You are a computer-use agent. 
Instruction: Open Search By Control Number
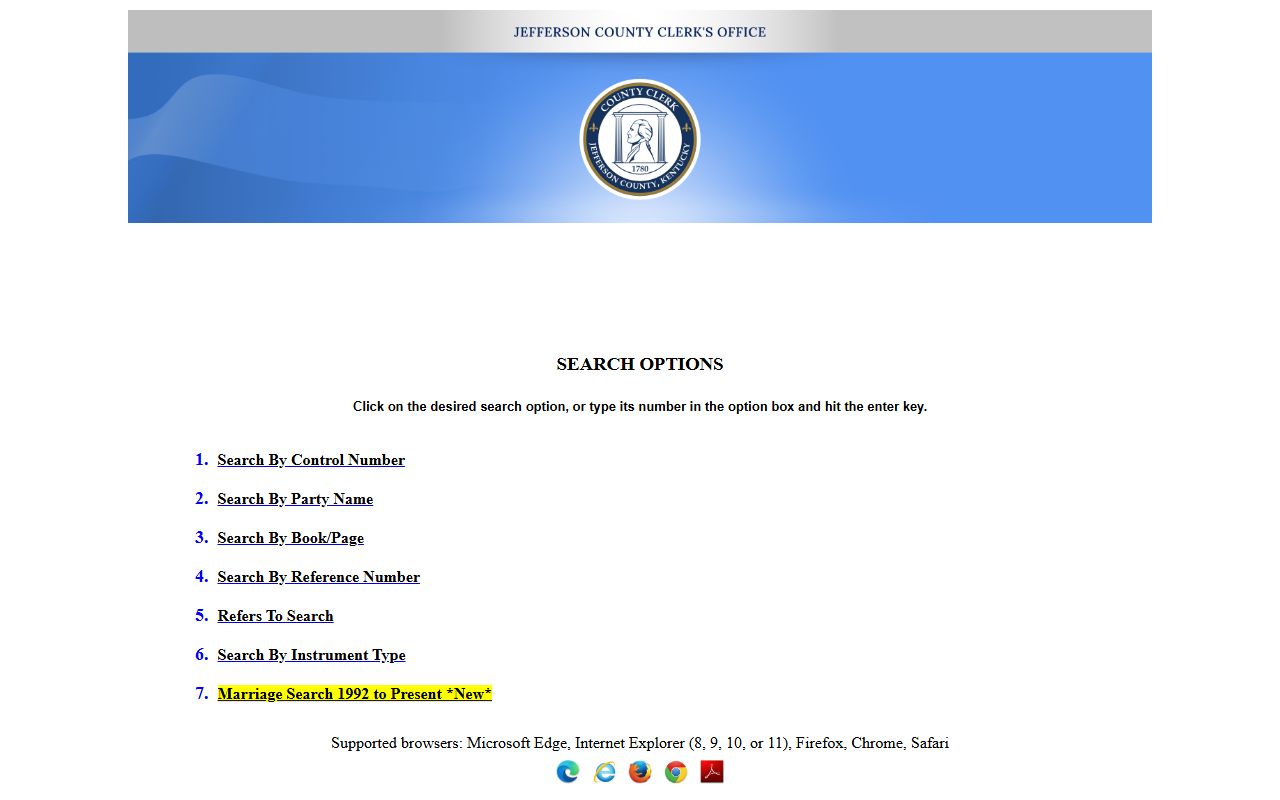tap(311, 460)
